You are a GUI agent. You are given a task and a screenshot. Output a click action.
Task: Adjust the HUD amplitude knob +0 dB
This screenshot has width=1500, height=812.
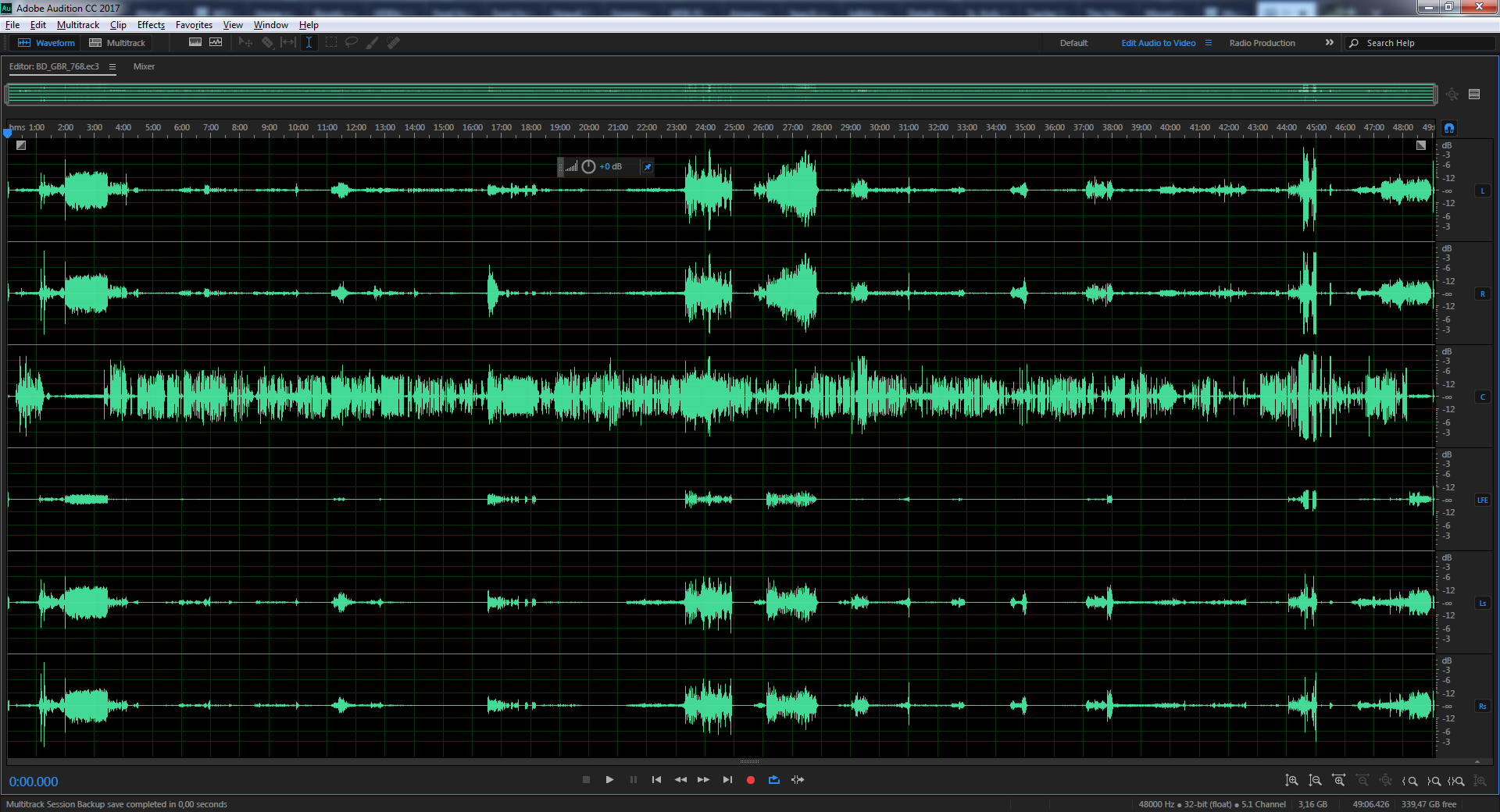click(589, 166)
